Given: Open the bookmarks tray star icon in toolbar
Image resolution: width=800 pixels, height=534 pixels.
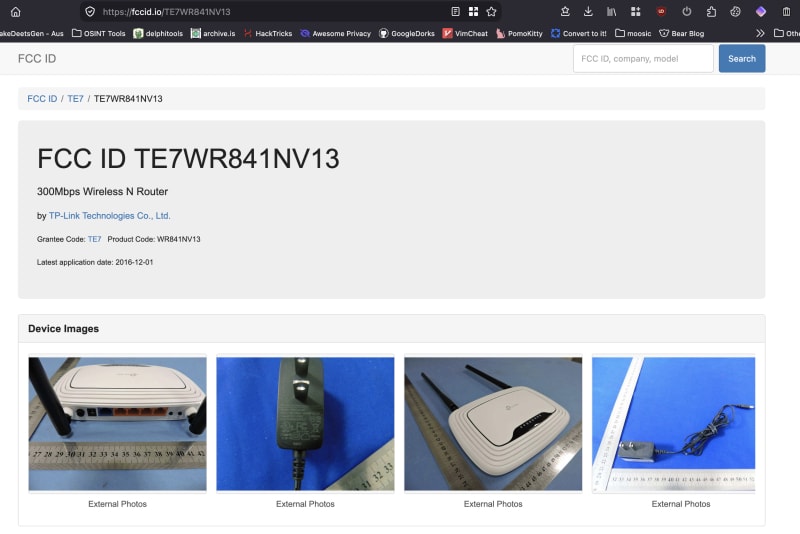Looking at the screenshot, I should click(565, 11).
